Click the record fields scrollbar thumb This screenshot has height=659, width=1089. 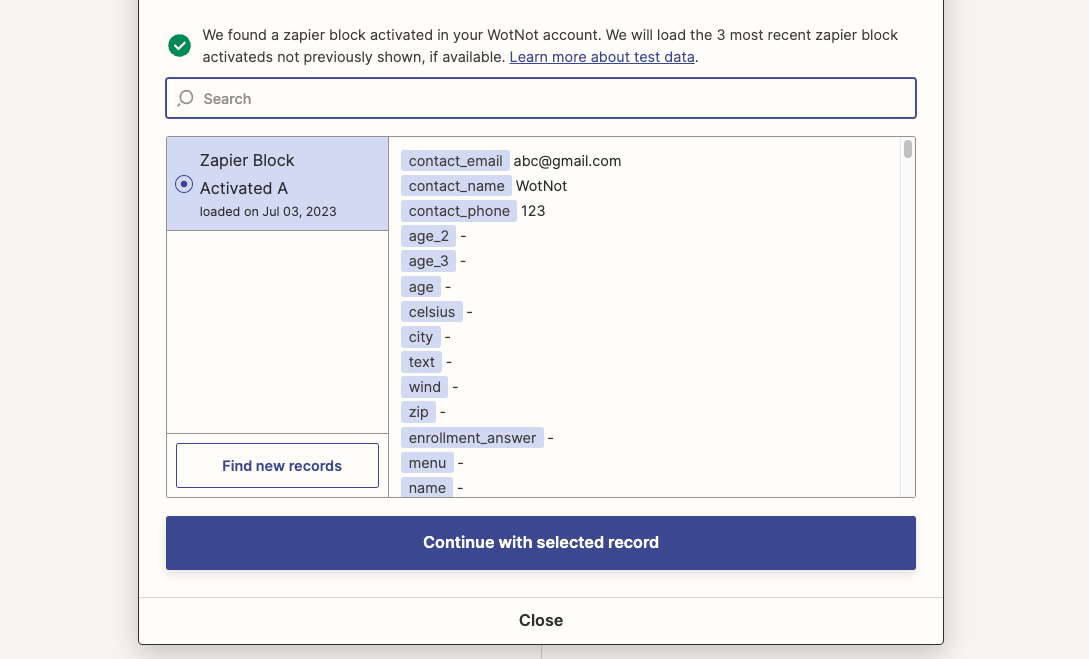click(x=908, y=149)
